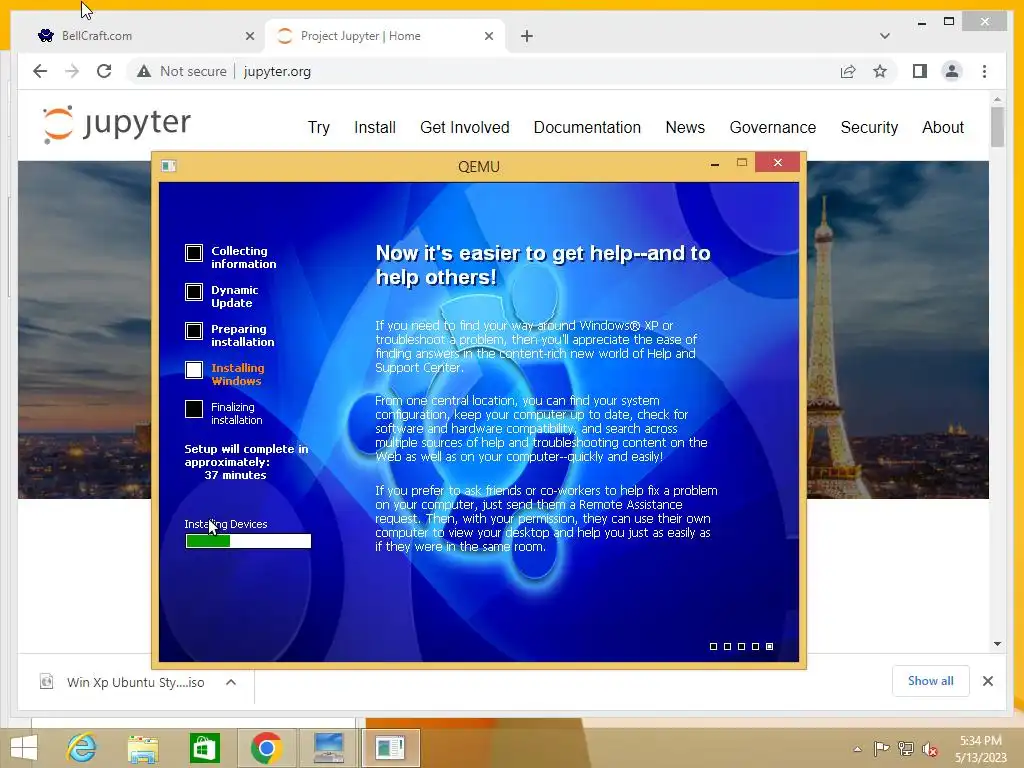
Task: Click the forward navigation arrow
Action: [72, 71]
